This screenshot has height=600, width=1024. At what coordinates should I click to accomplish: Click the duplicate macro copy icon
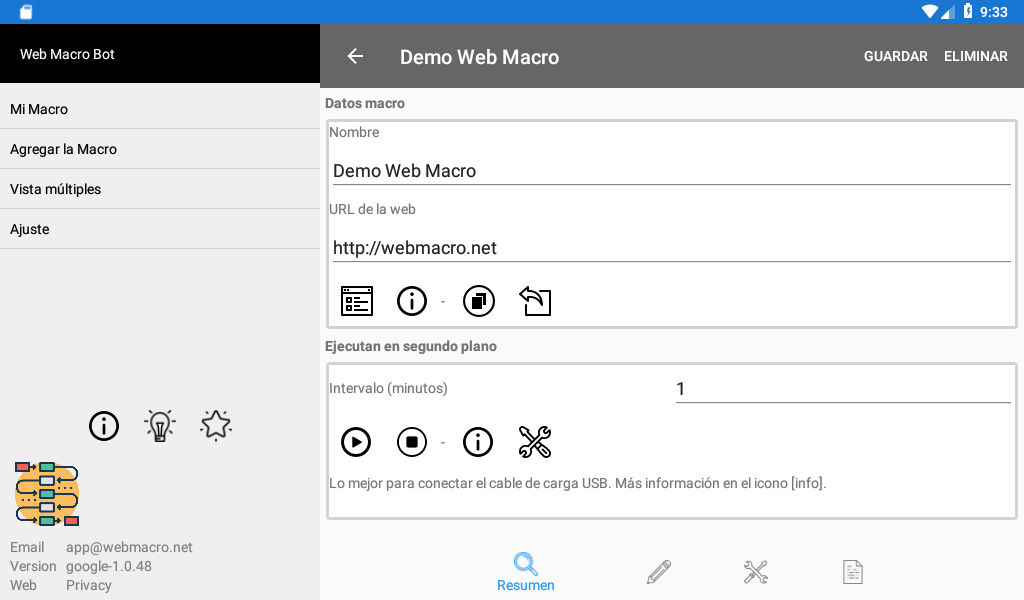[x=479, y=301]
